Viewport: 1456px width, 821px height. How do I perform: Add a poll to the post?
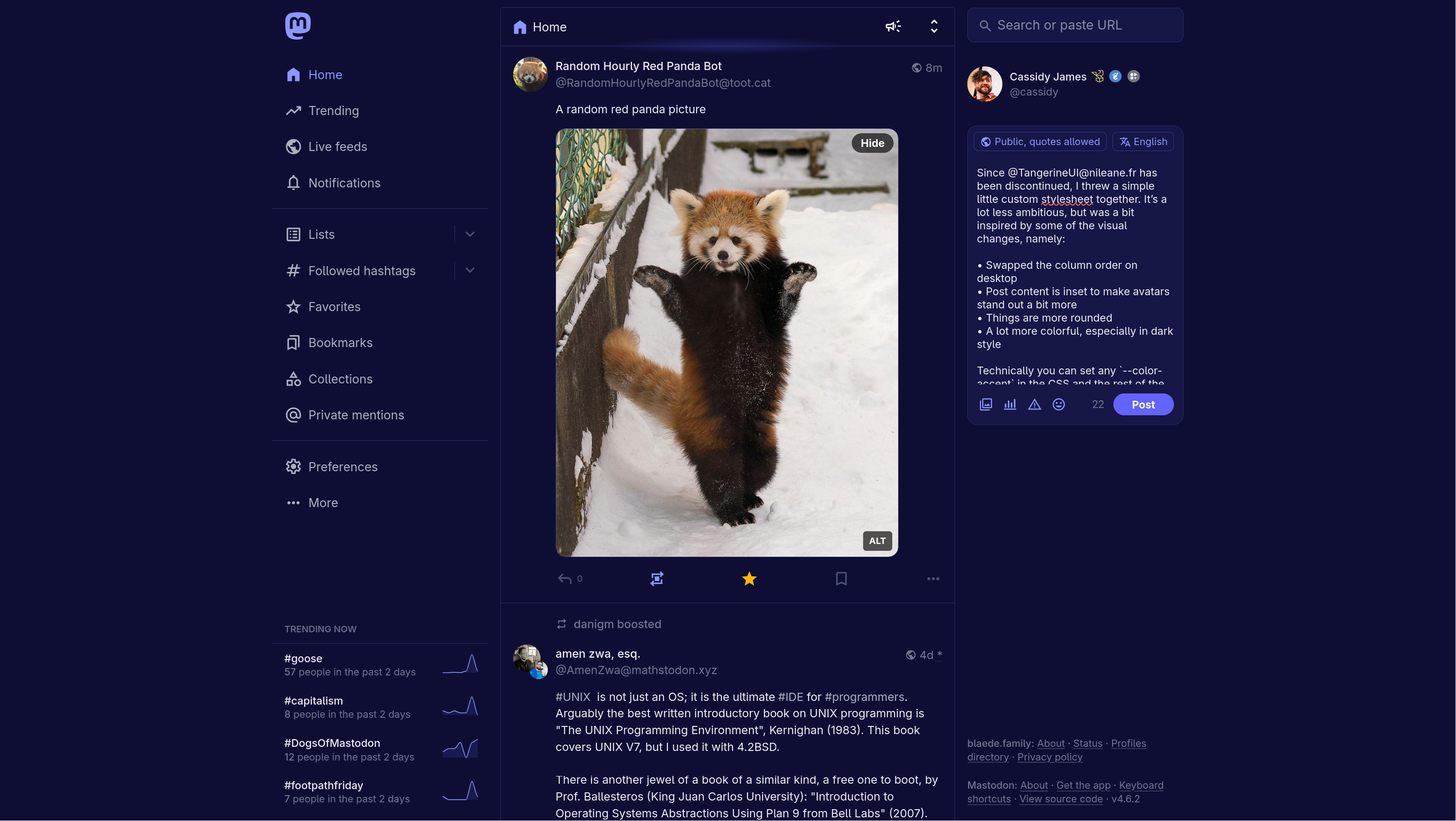(1010, 404)
